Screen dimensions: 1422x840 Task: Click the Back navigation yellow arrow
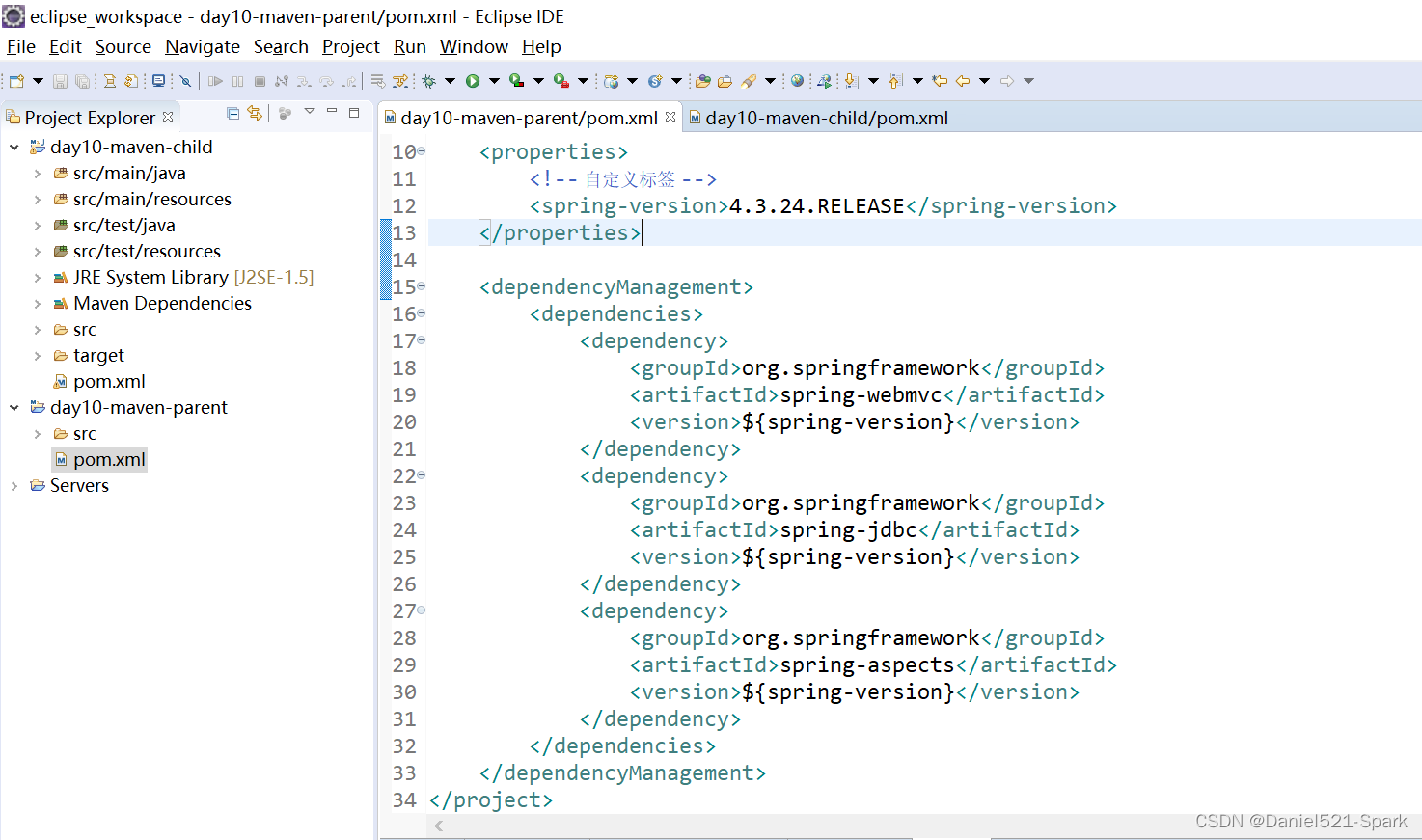click(x=962, y=81)
